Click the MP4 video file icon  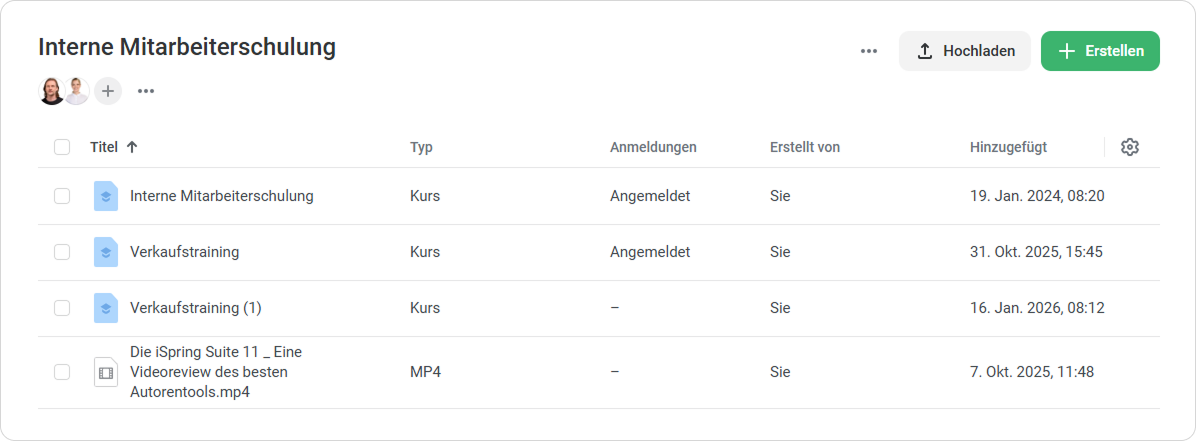[106, 372]
